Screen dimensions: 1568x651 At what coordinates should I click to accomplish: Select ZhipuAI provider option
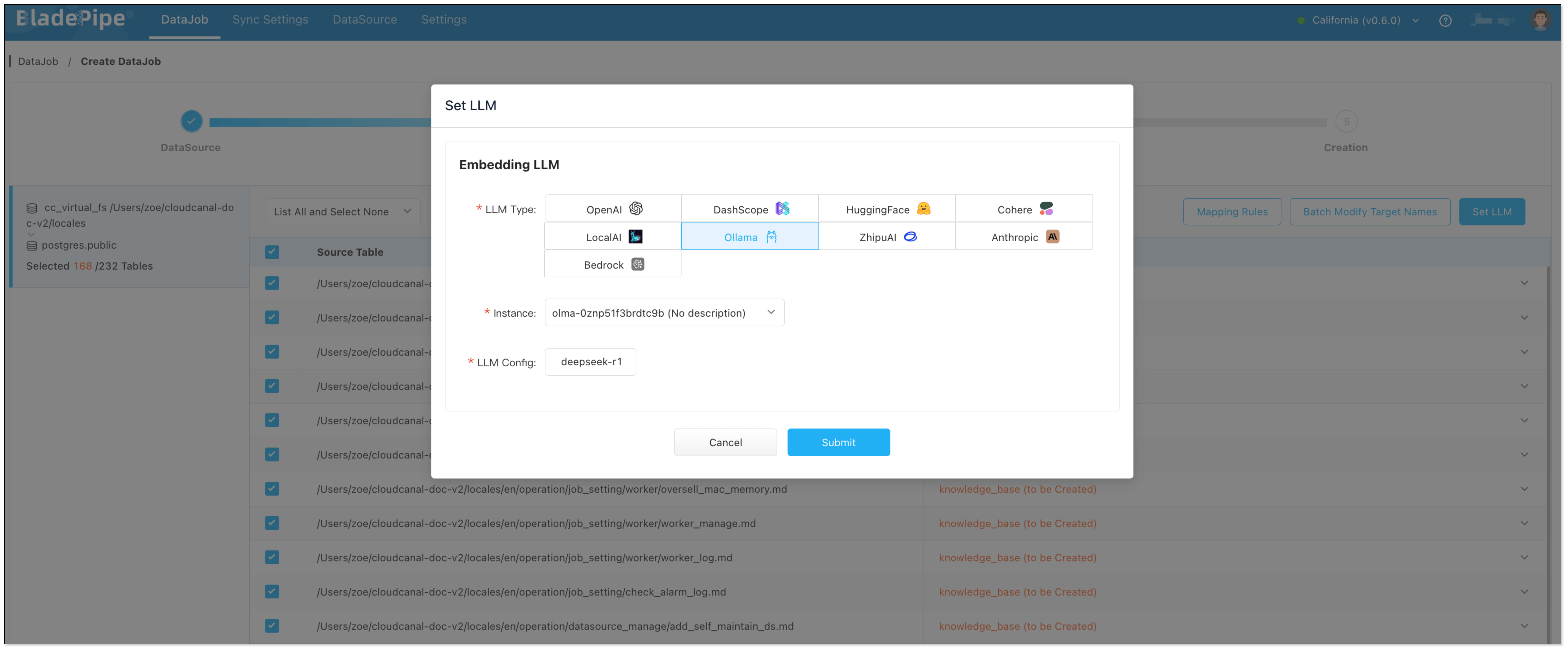point(886,237)
